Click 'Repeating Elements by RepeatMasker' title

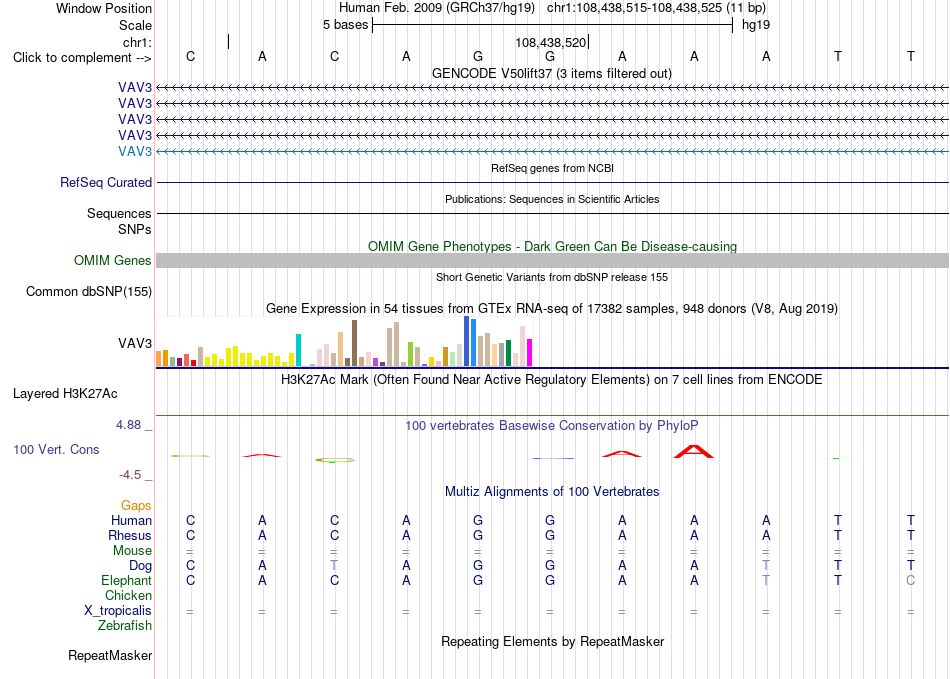click(552, 641)
